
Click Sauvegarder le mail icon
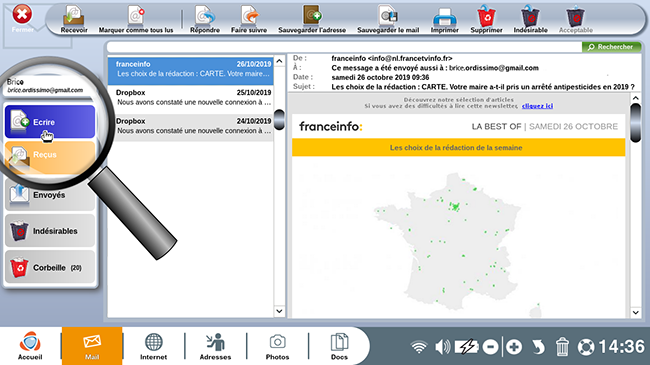coord(388,19)
